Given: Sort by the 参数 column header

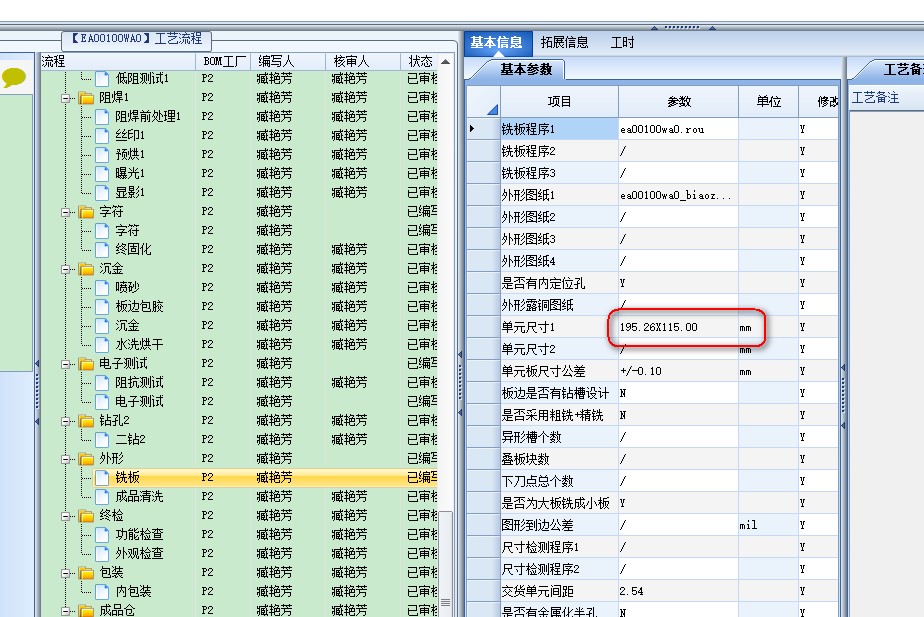Looking at the screenshot, I should (678, 101).
